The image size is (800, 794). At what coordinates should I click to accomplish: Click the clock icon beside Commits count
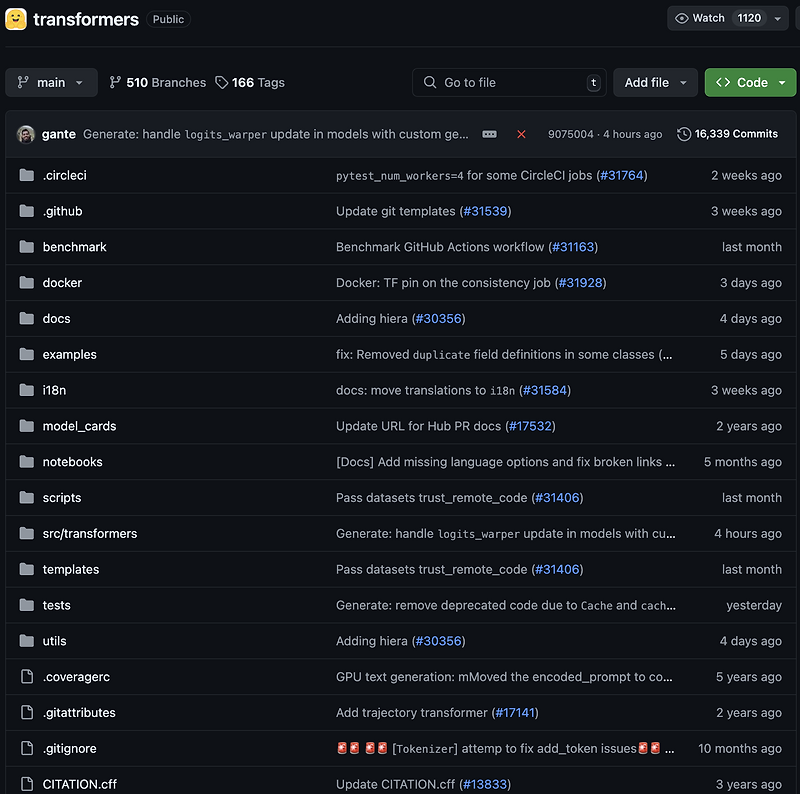[x=684, y=134]
